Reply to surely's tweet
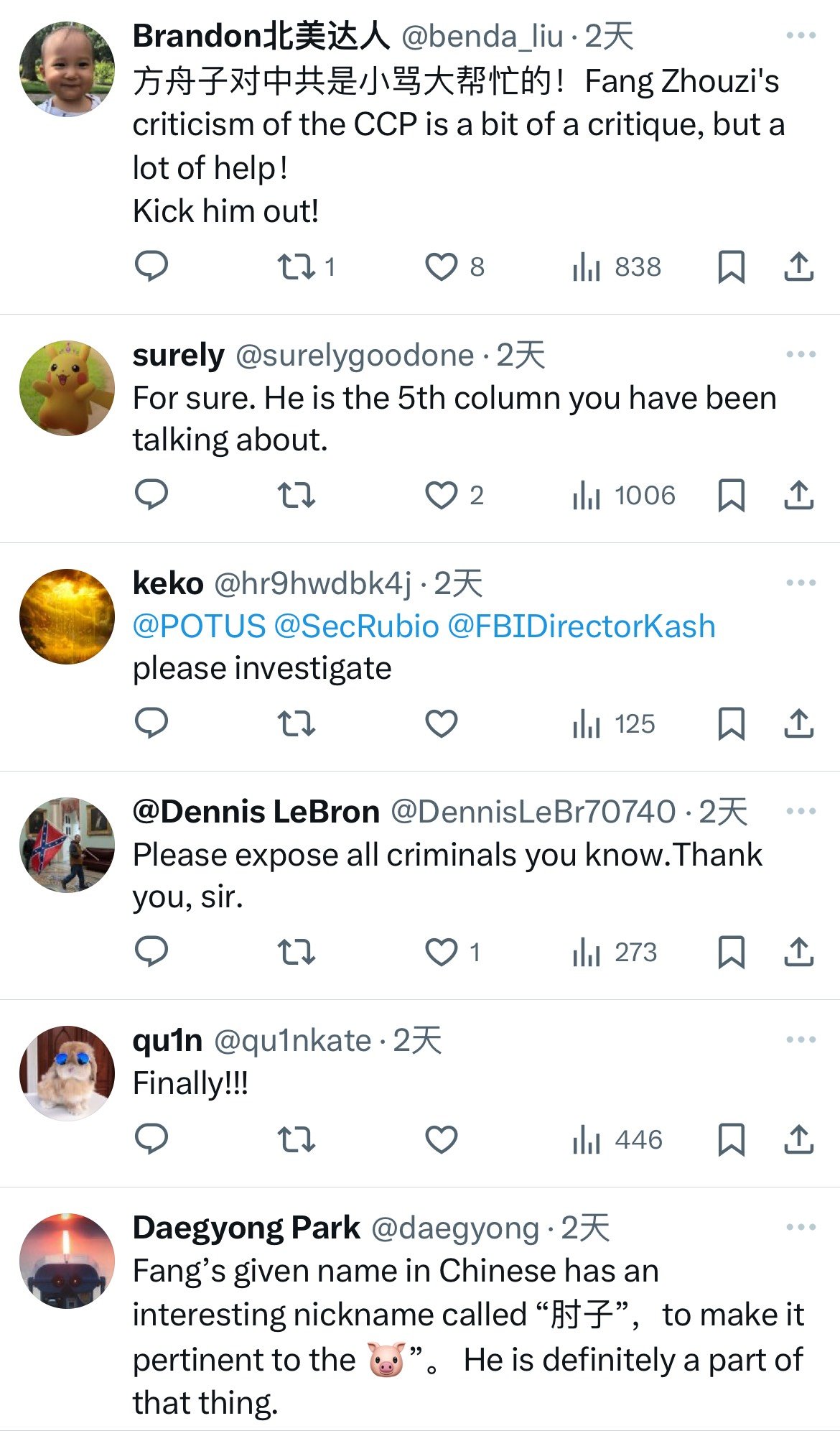840x1431 pixels. (x=151, y=495)
